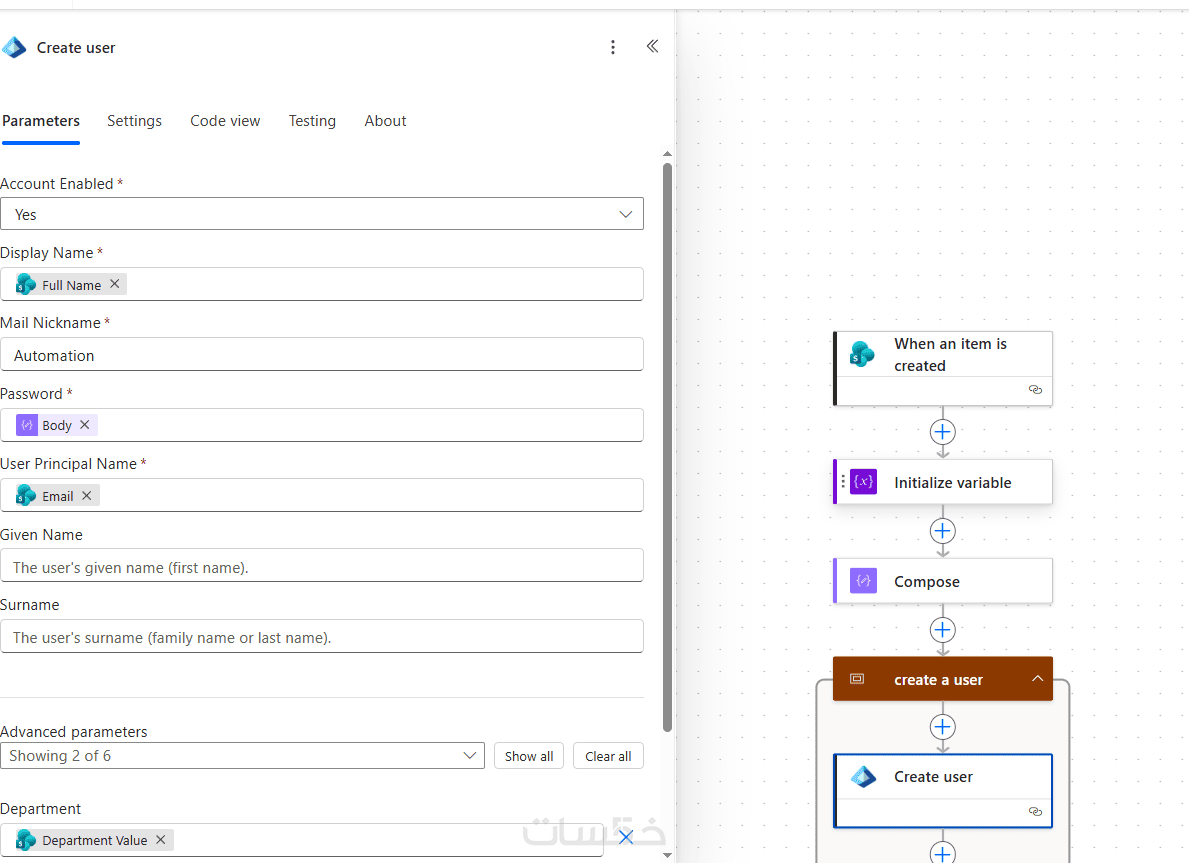Add step after Initialize variable
1189x863 pixels.
pos(943,531)
